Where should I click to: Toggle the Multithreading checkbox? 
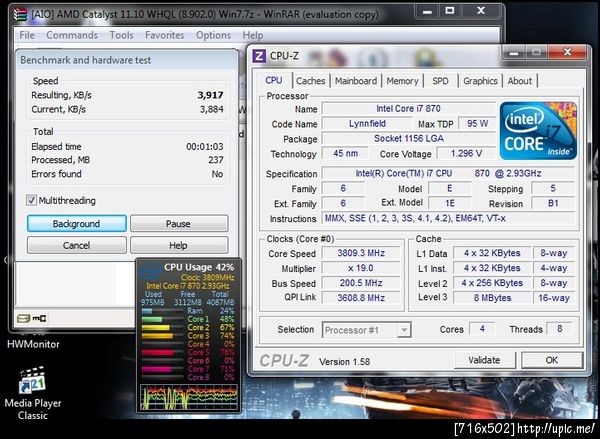click(x=31, y=200)
